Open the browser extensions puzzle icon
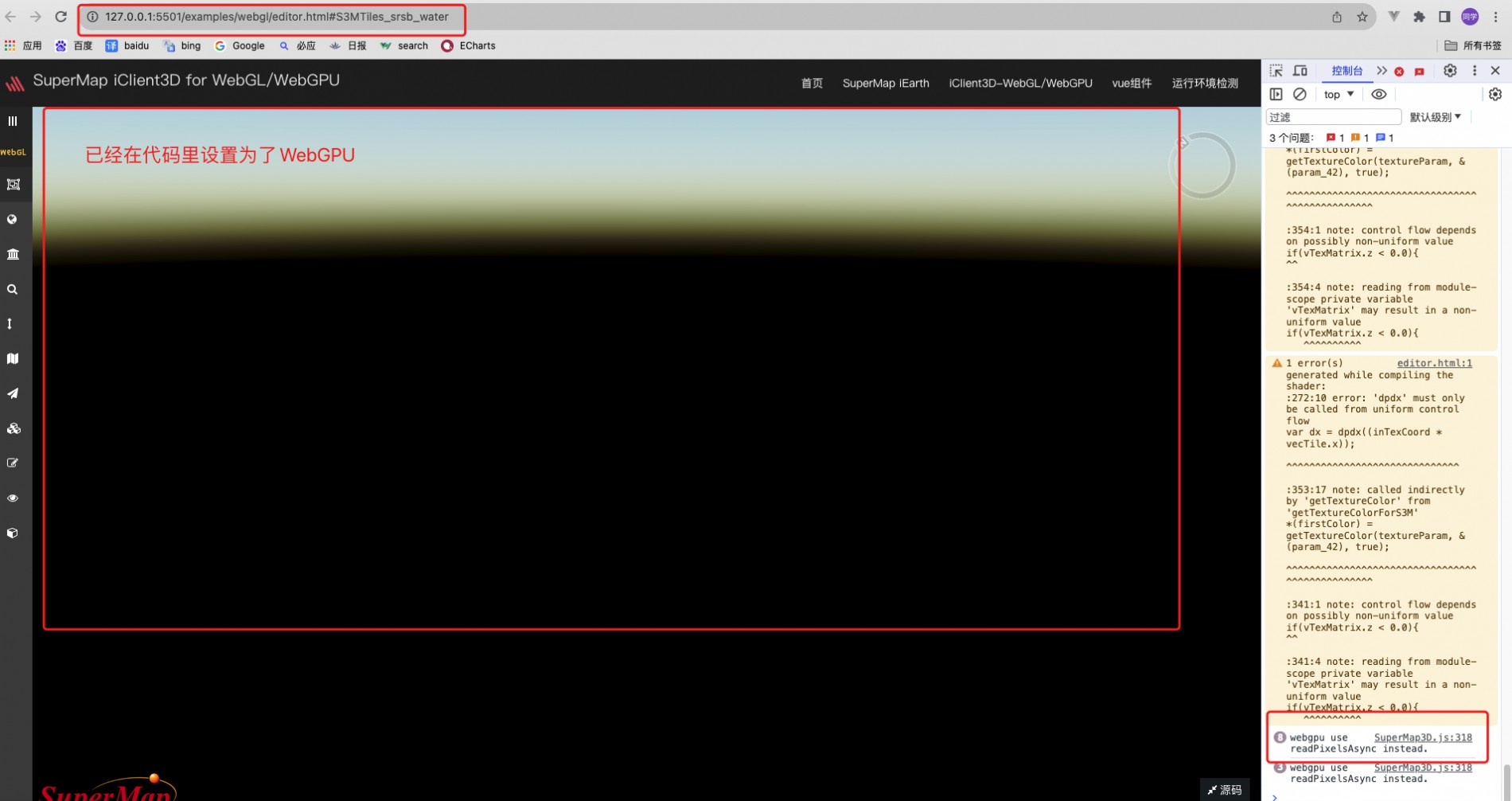This screenshot has width=1512, height=801. [1419, 17]
